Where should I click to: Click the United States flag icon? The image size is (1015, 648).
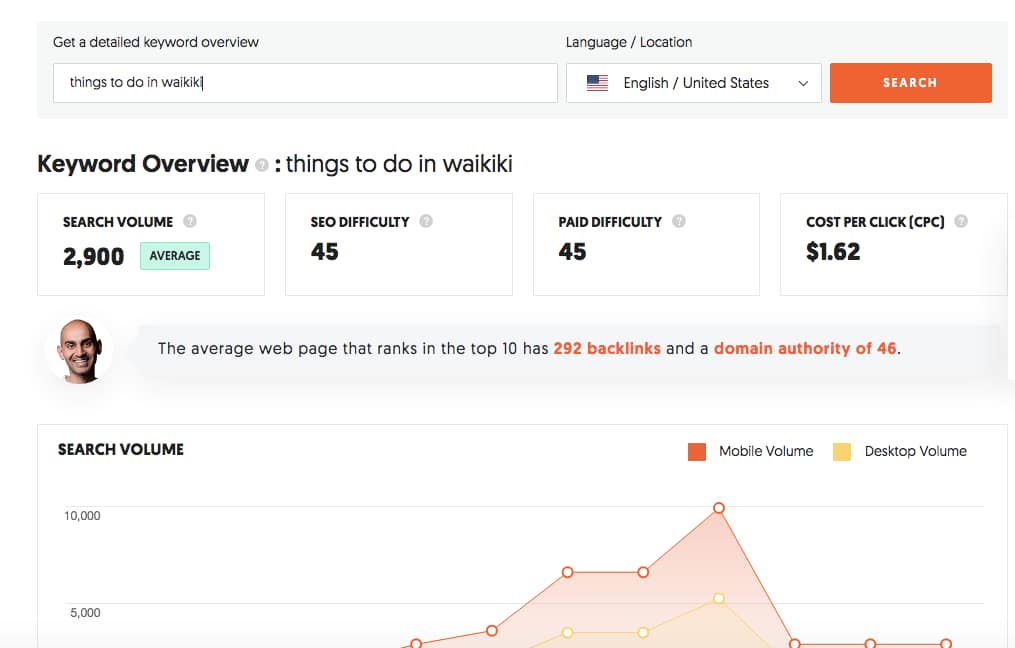click(x=597, y=83)
